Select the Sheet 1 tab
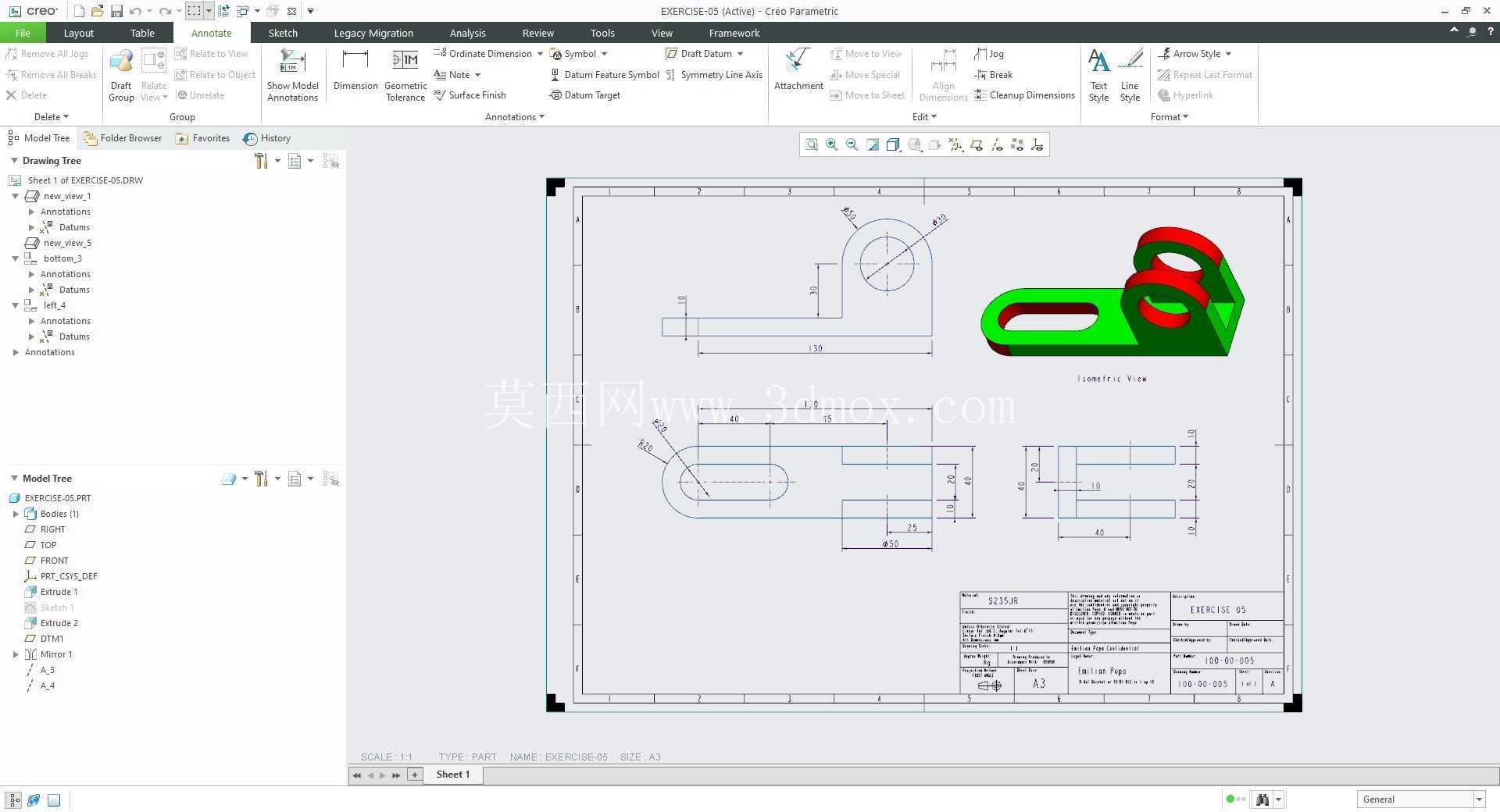The width and height of the screenshot is (1500, 812). (453, 775)
